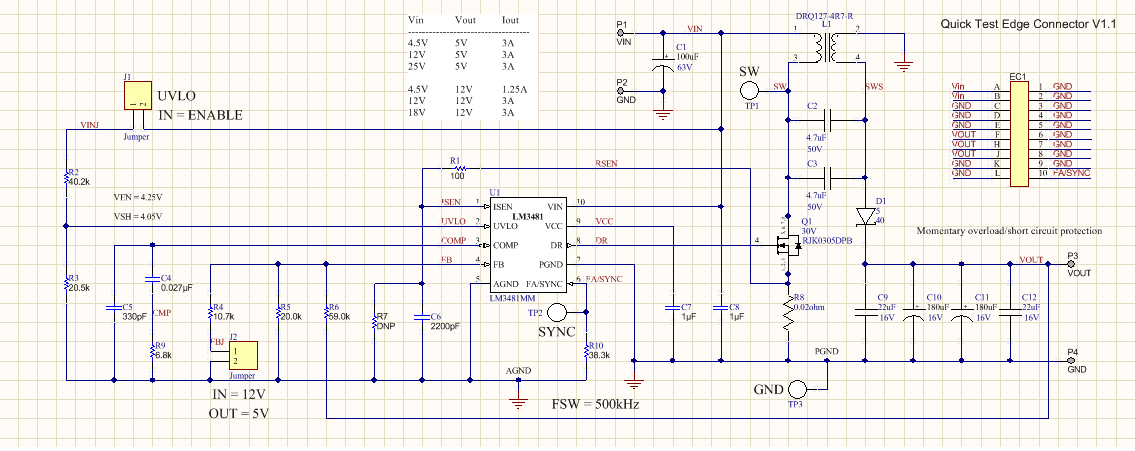Click the 'Quick Test Edge Connector V1.1' title
The height and width of the screenshot is (451, 1135).
click(x=1028, y=25)
